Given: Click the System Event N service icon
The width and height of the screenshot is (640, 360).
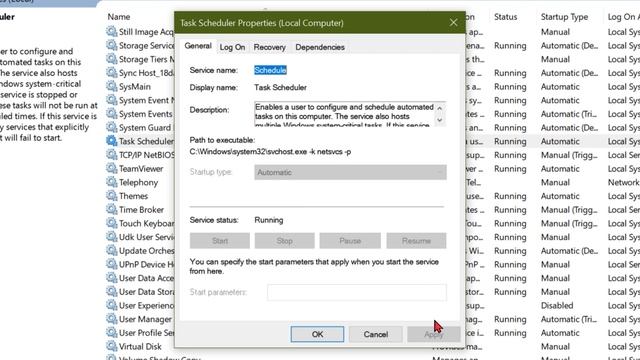Looking at the screenshot, I should coord(111,100).
